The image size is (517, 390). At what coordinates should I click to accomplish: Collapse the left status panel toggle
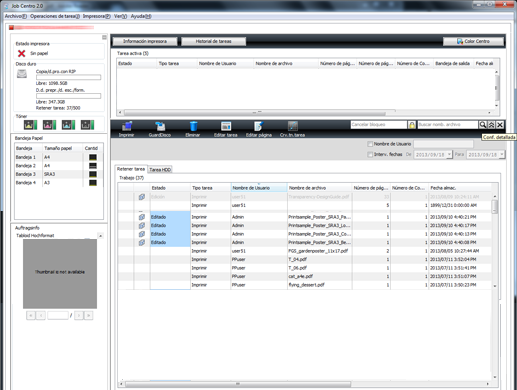click(104, 37)
